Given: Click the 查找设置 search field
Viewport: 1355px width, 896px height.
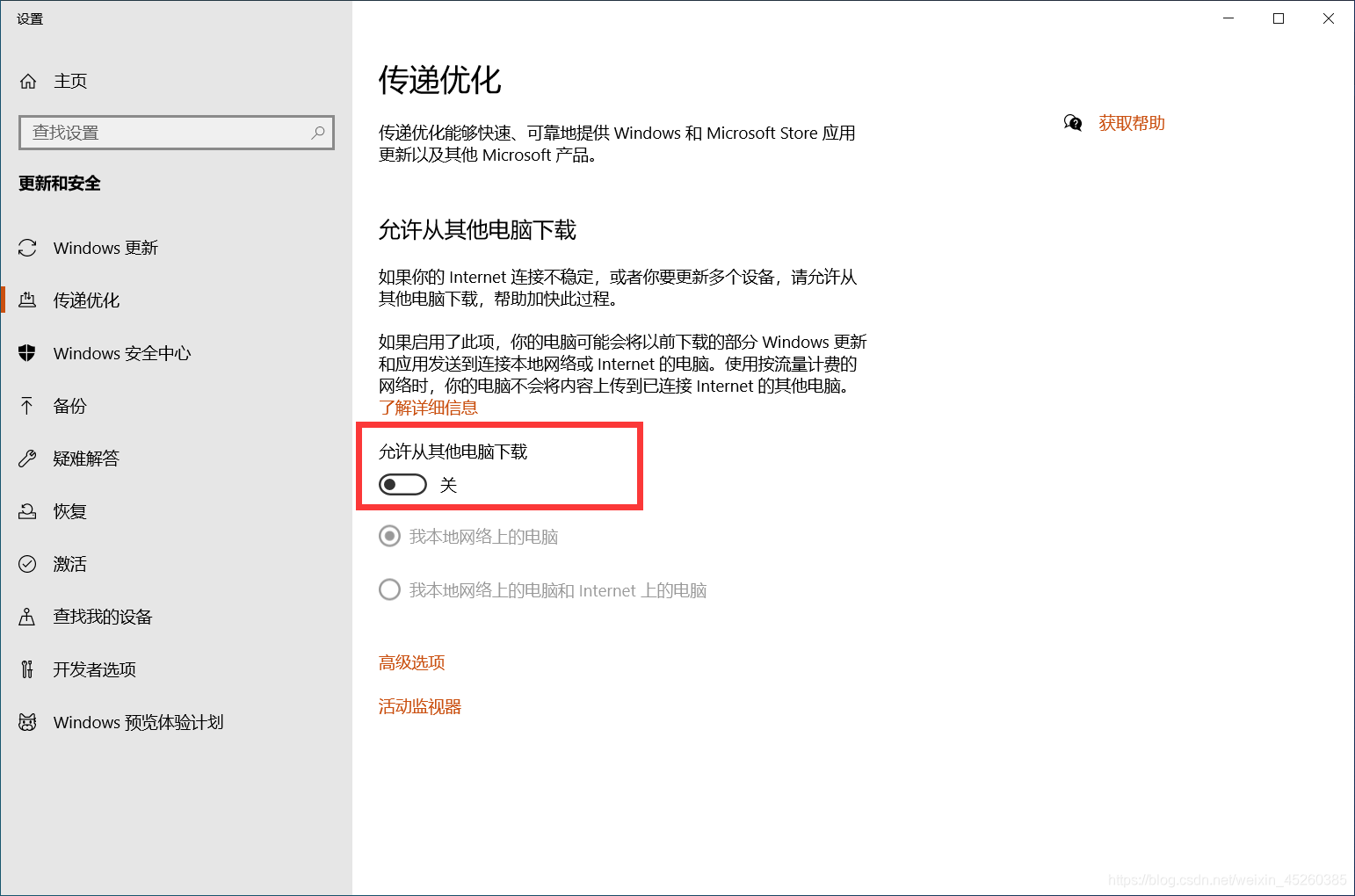Looking at the screenshot, I should [177, 133].
